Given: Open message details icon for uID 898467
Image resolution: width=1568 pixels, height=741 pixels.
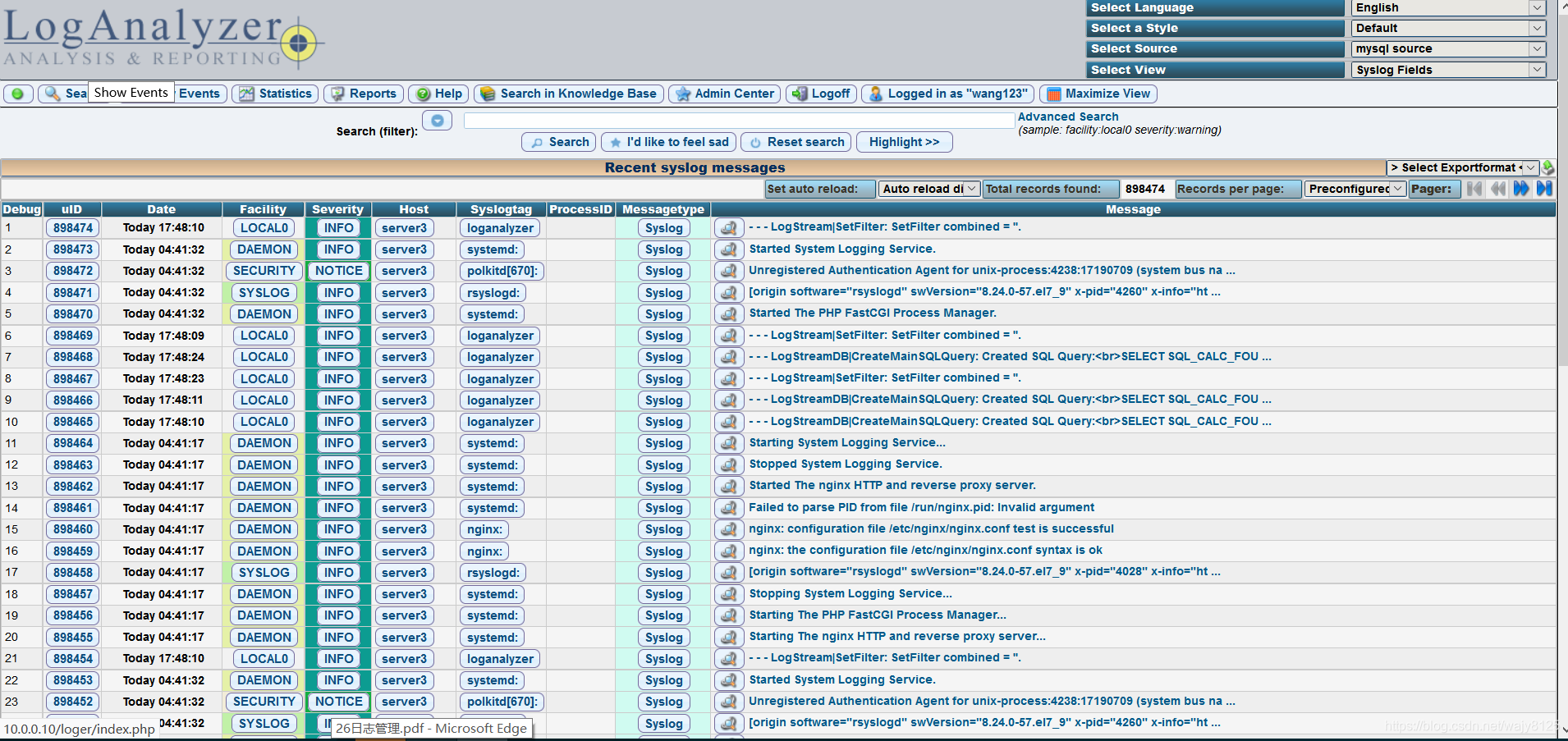Looking at the screenshot, I should (729, 378).
